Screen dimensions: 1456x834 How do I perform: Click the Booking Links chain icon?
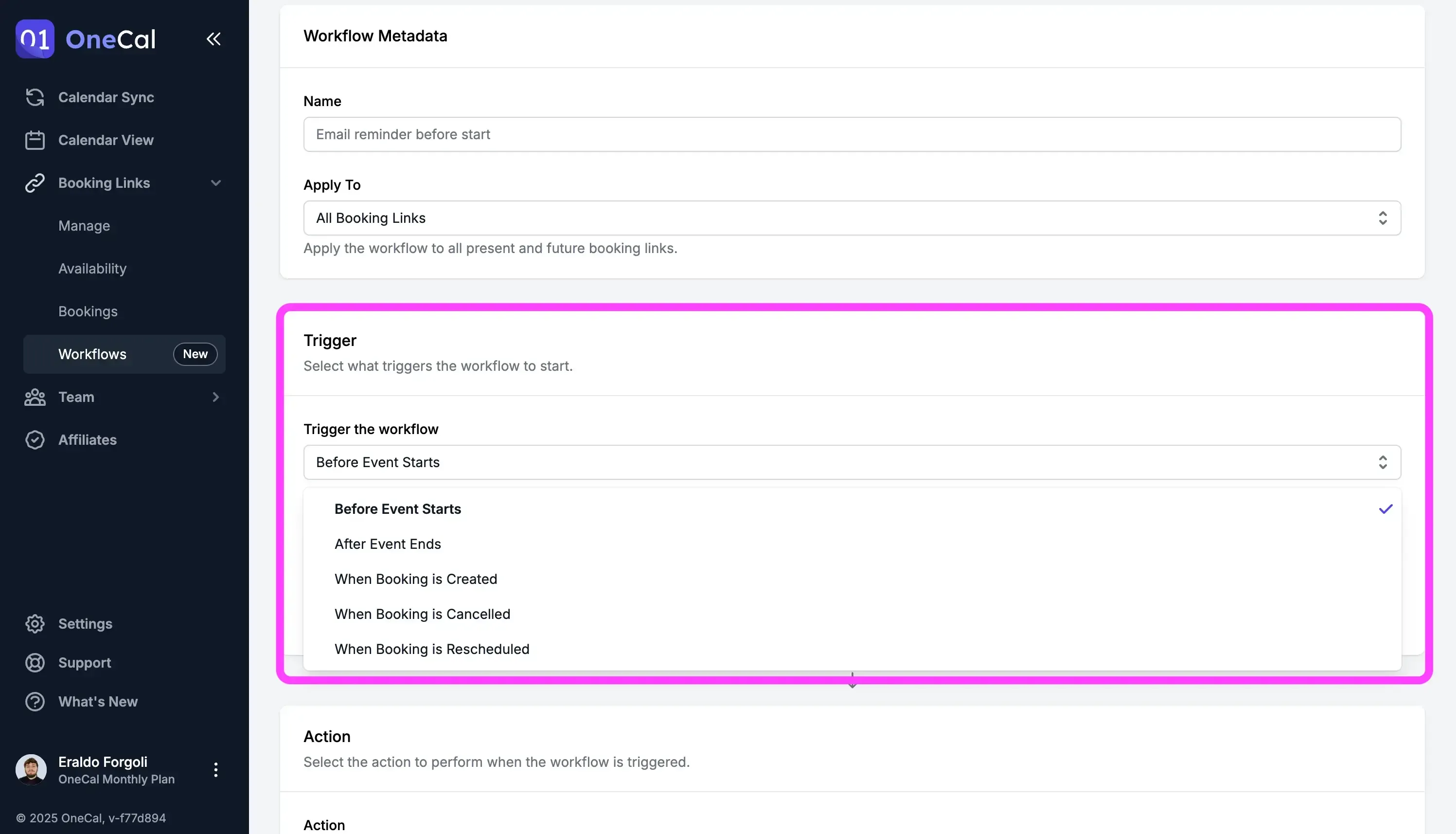tap(35, 183)
